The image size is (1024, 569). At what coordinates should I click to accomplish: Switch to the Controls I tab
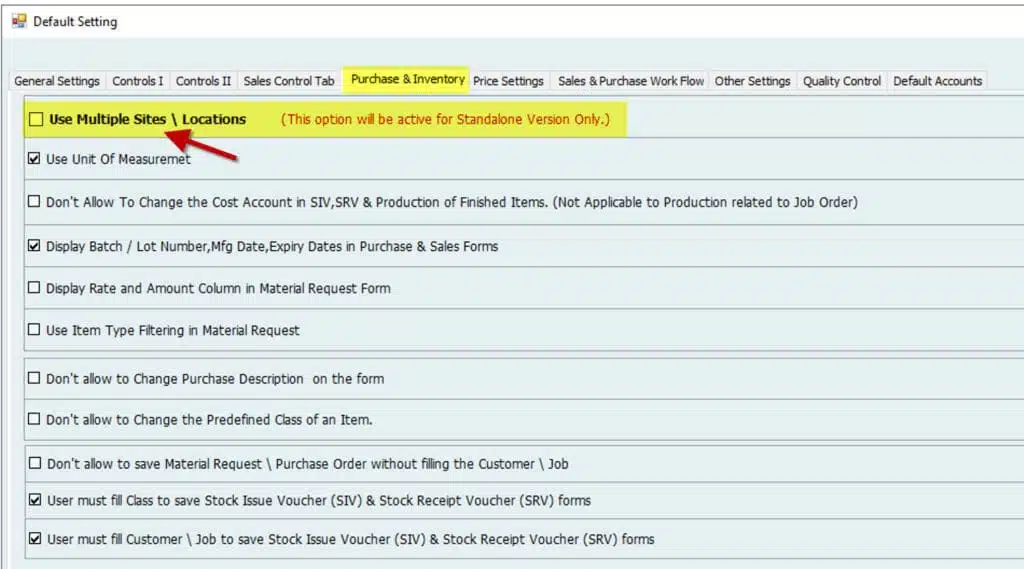click(x=138, y=81)
